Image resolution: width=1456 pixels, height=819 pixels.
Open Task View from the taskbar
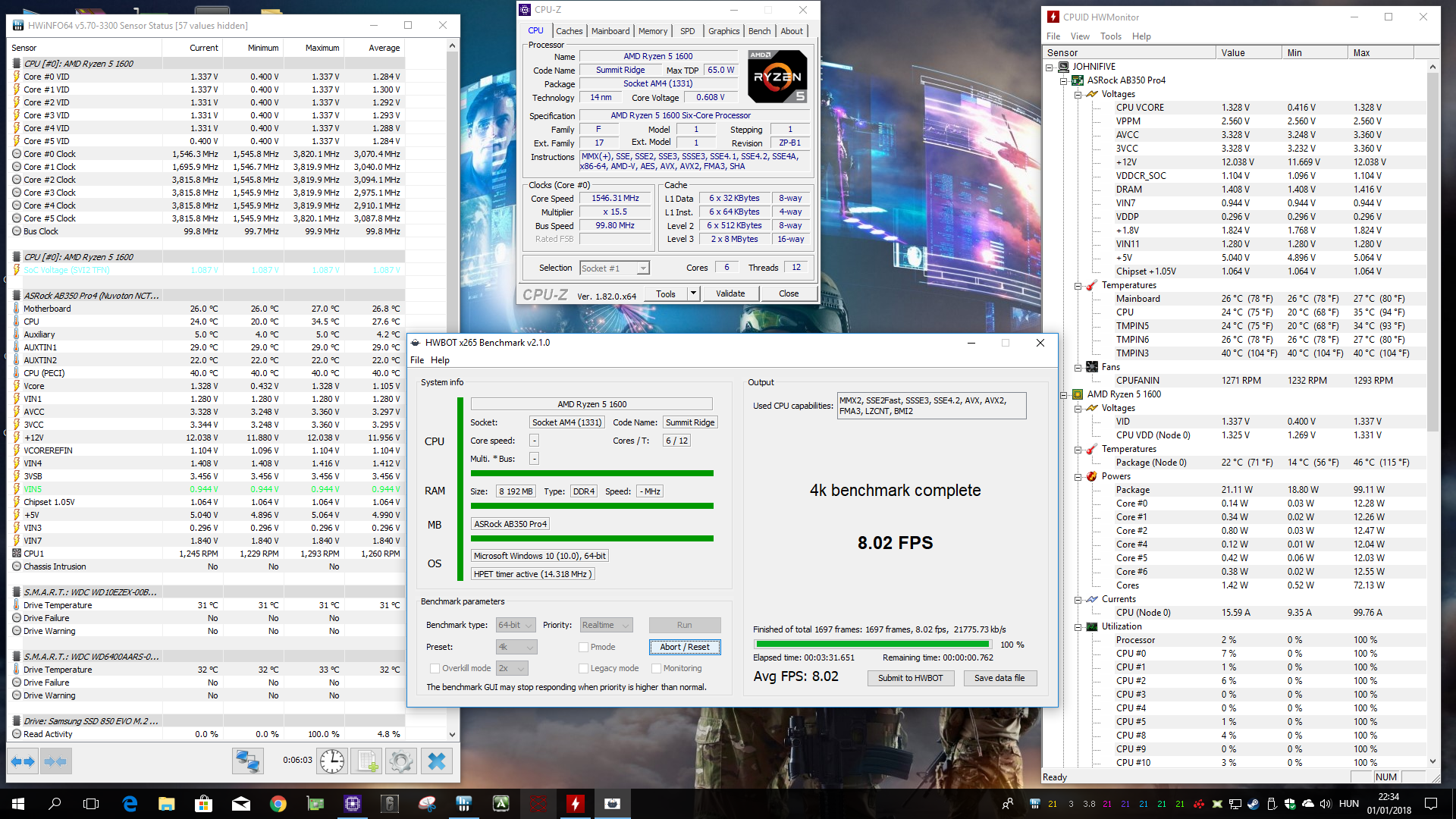pyautogui.click(x=91, y=804)
